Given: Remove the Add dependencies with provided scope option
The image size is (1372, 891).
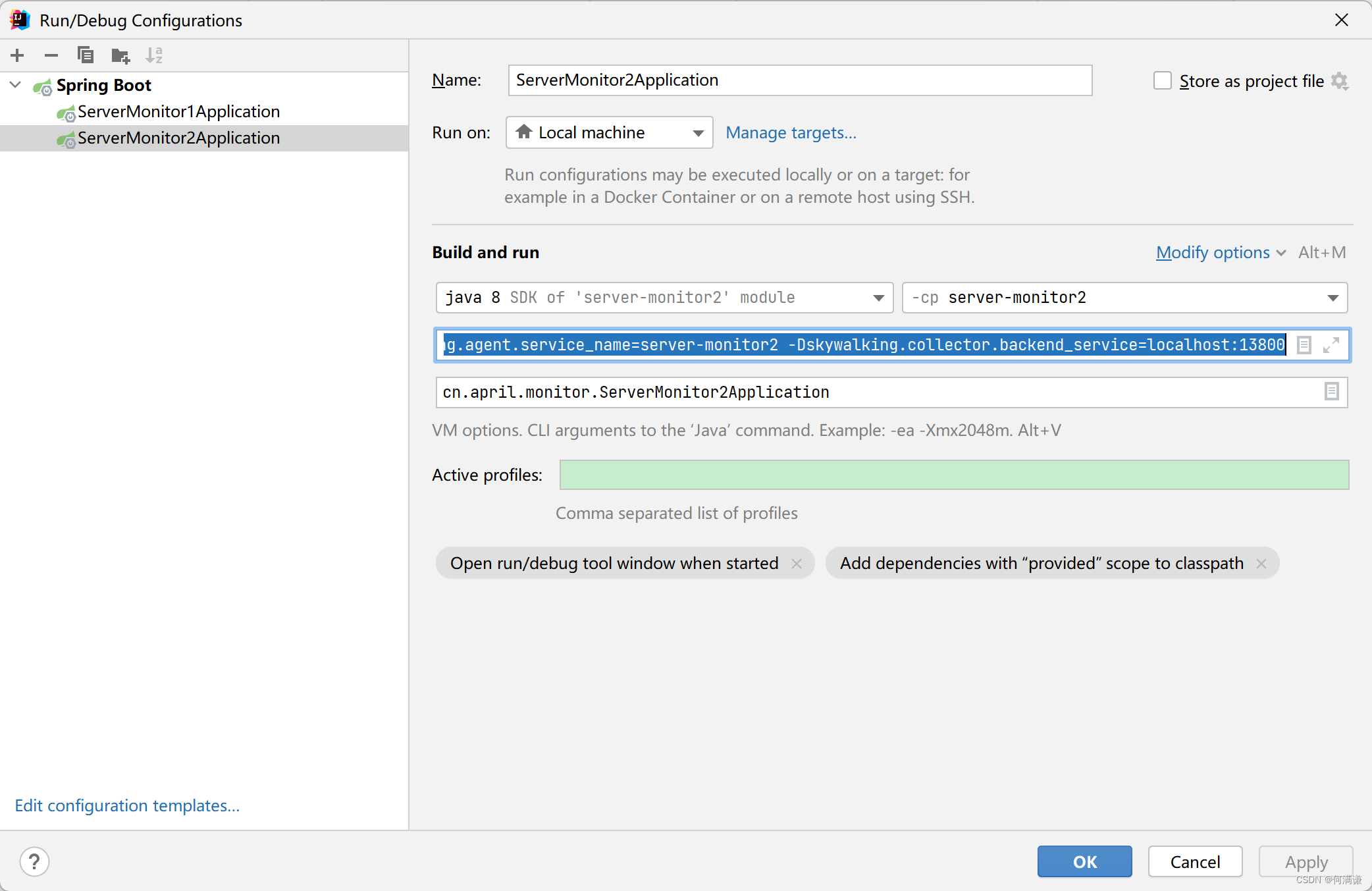Looking at the screenshot, I should [x=1261, y=564].
